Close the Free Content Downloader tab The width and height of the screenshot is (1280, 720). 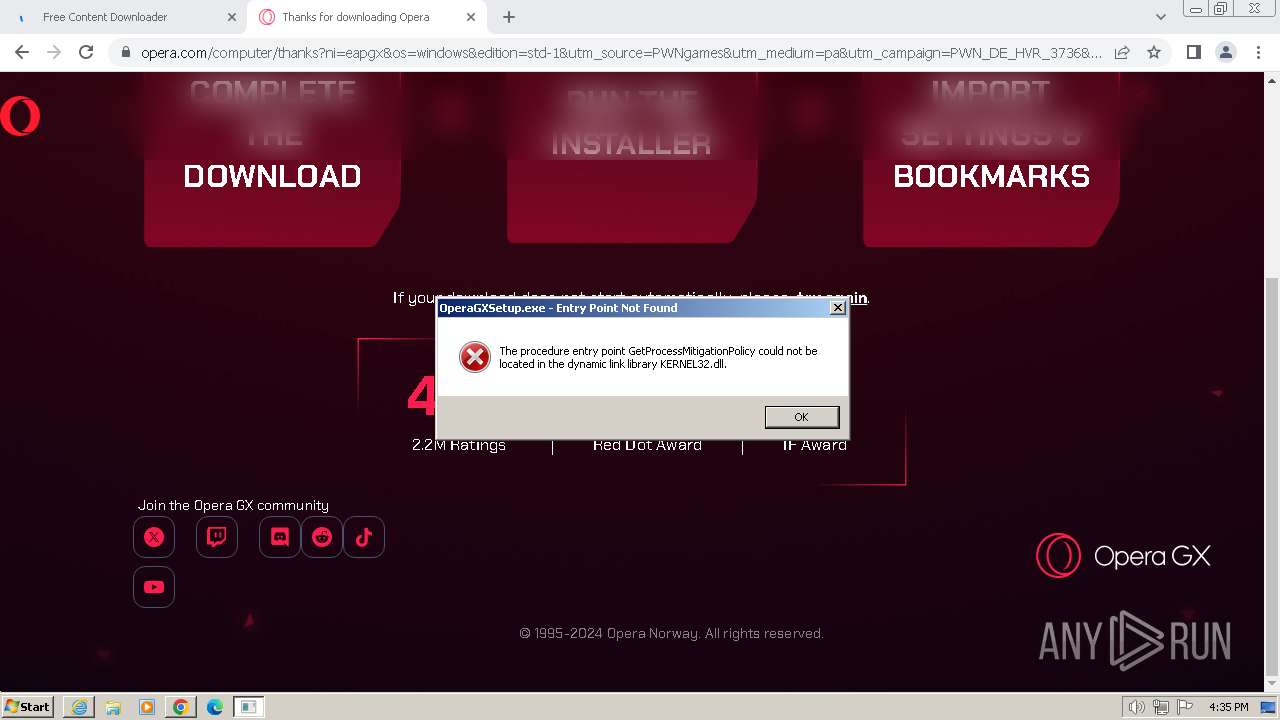[x=231, y=17]
